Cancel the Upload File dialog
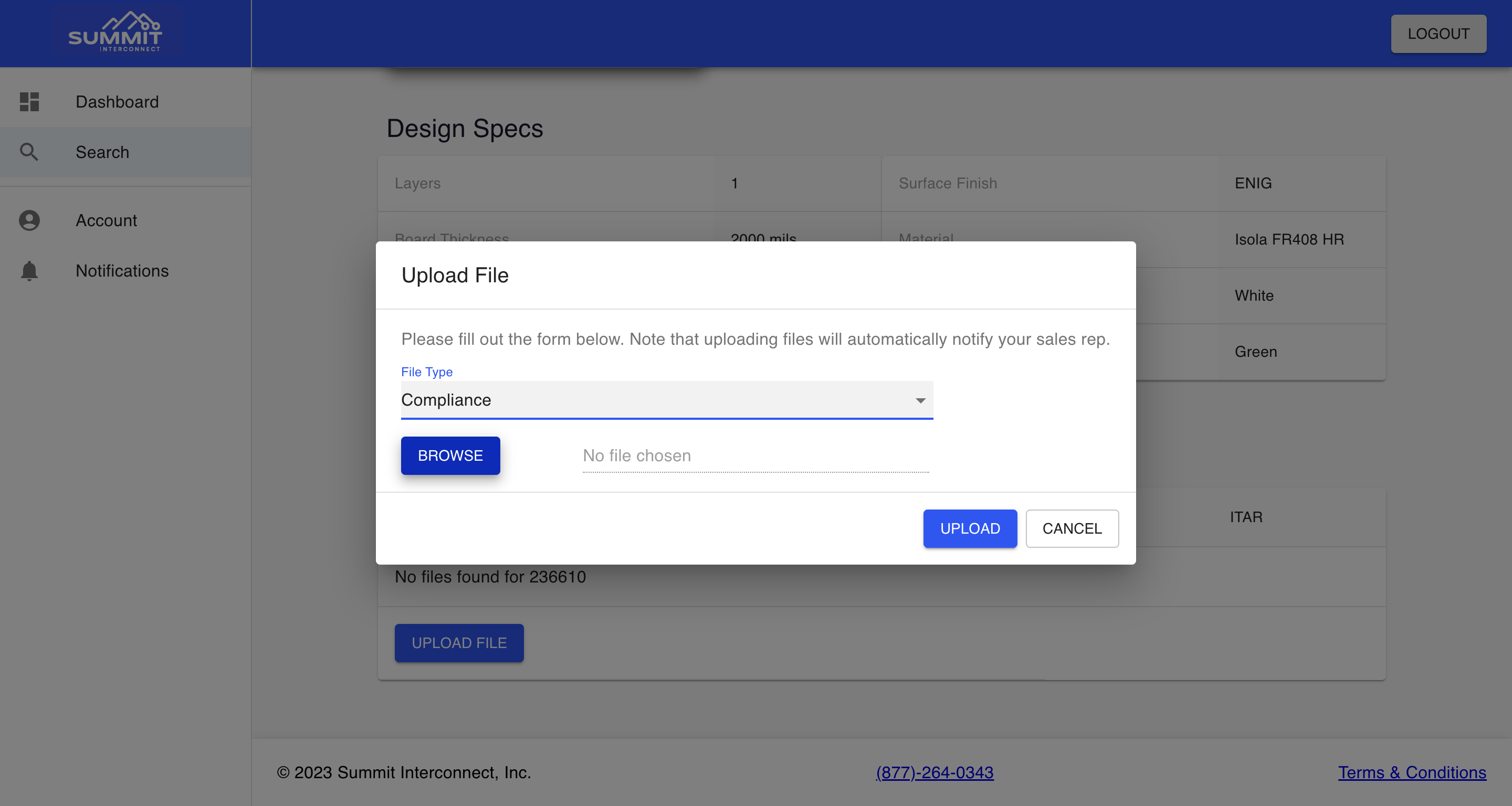The height and width of the screenshot is (806, 1512). (1072, 528)
